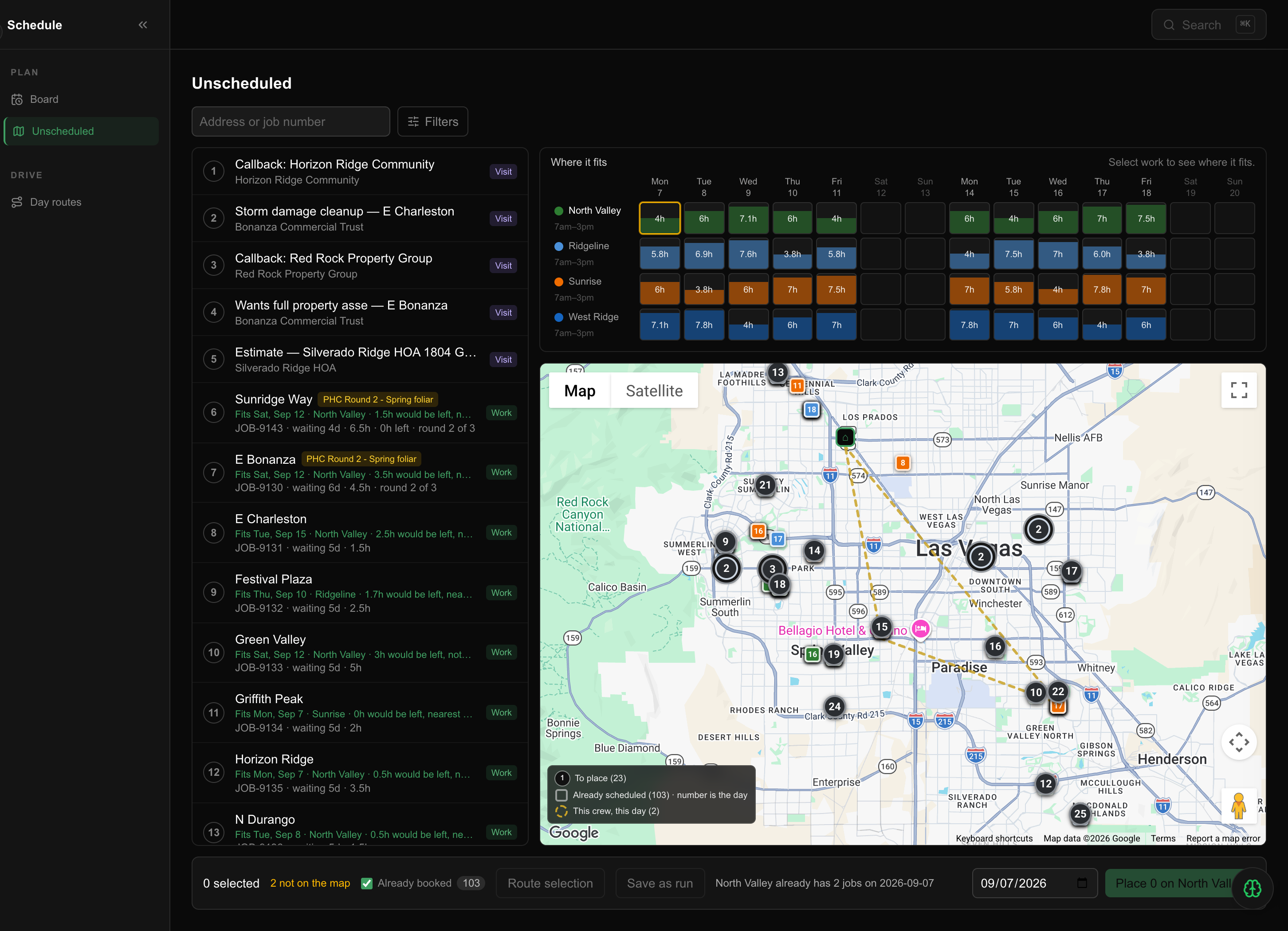
Task: Switch map to Satellite view
Action: click(x=654, y=391)
